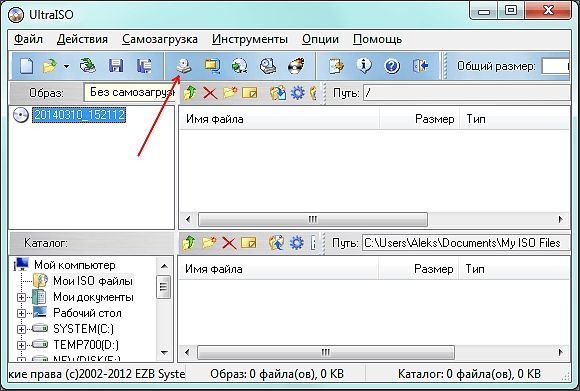Viewport: 580px width, 391px height.
Task: Open the dropdown arrow beside the Open icon
Action: (x=66, y=67)
